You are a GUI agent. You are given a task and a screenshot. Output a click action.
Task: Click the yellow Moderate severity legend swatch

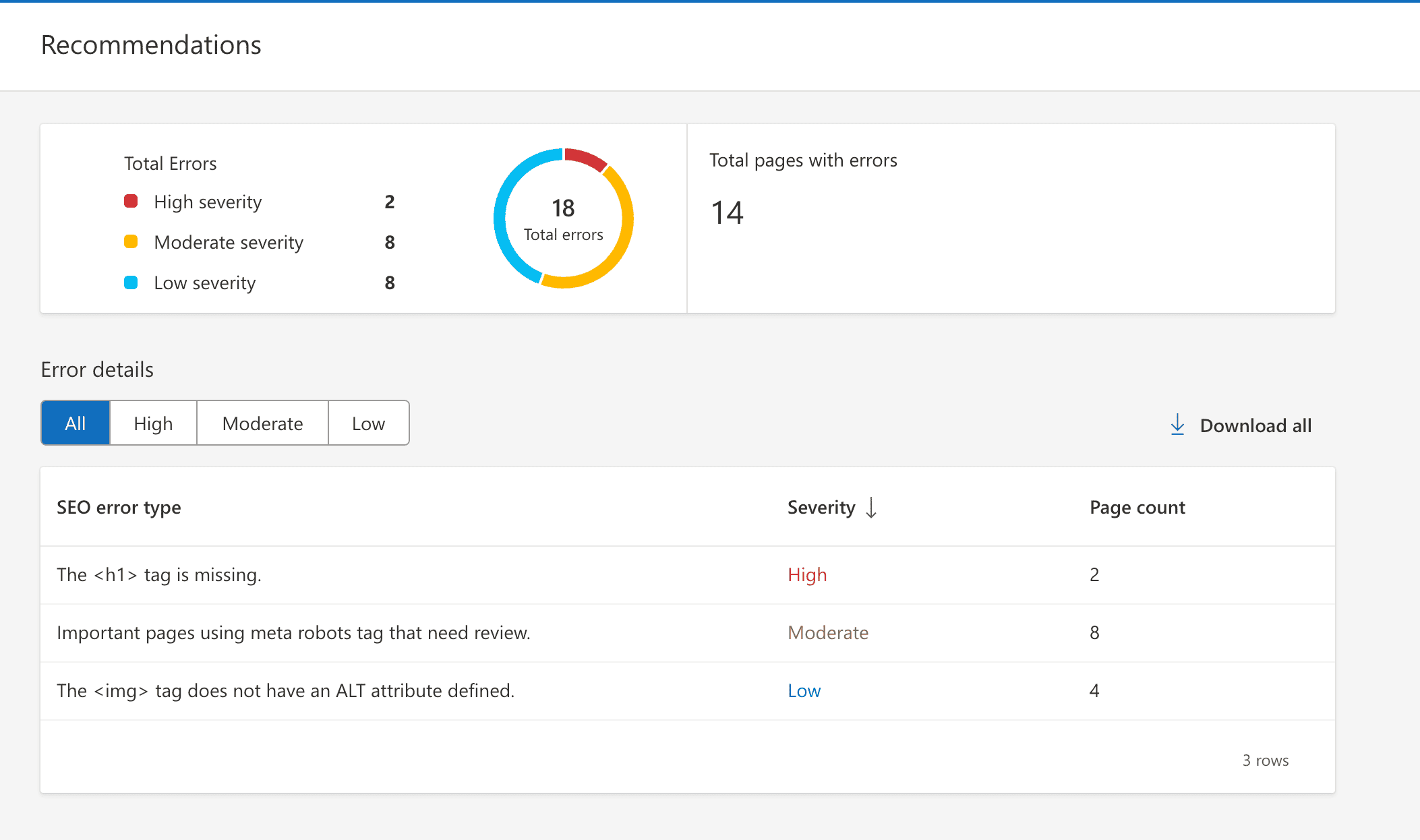point(131,241)
